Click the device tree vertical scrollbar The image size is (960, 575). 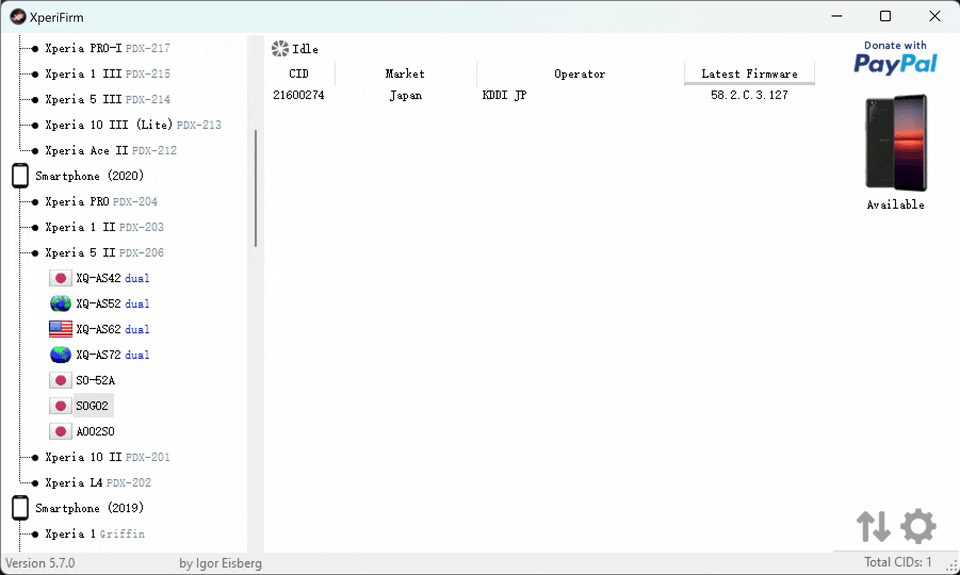[255, 189]
